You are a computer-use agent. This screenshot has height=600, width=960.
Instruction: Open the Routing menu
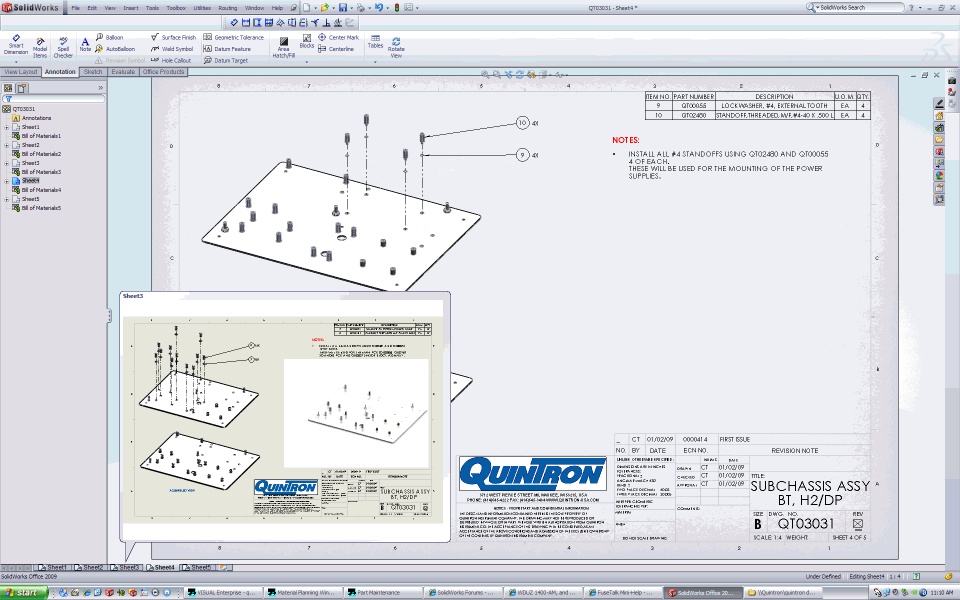228,8
